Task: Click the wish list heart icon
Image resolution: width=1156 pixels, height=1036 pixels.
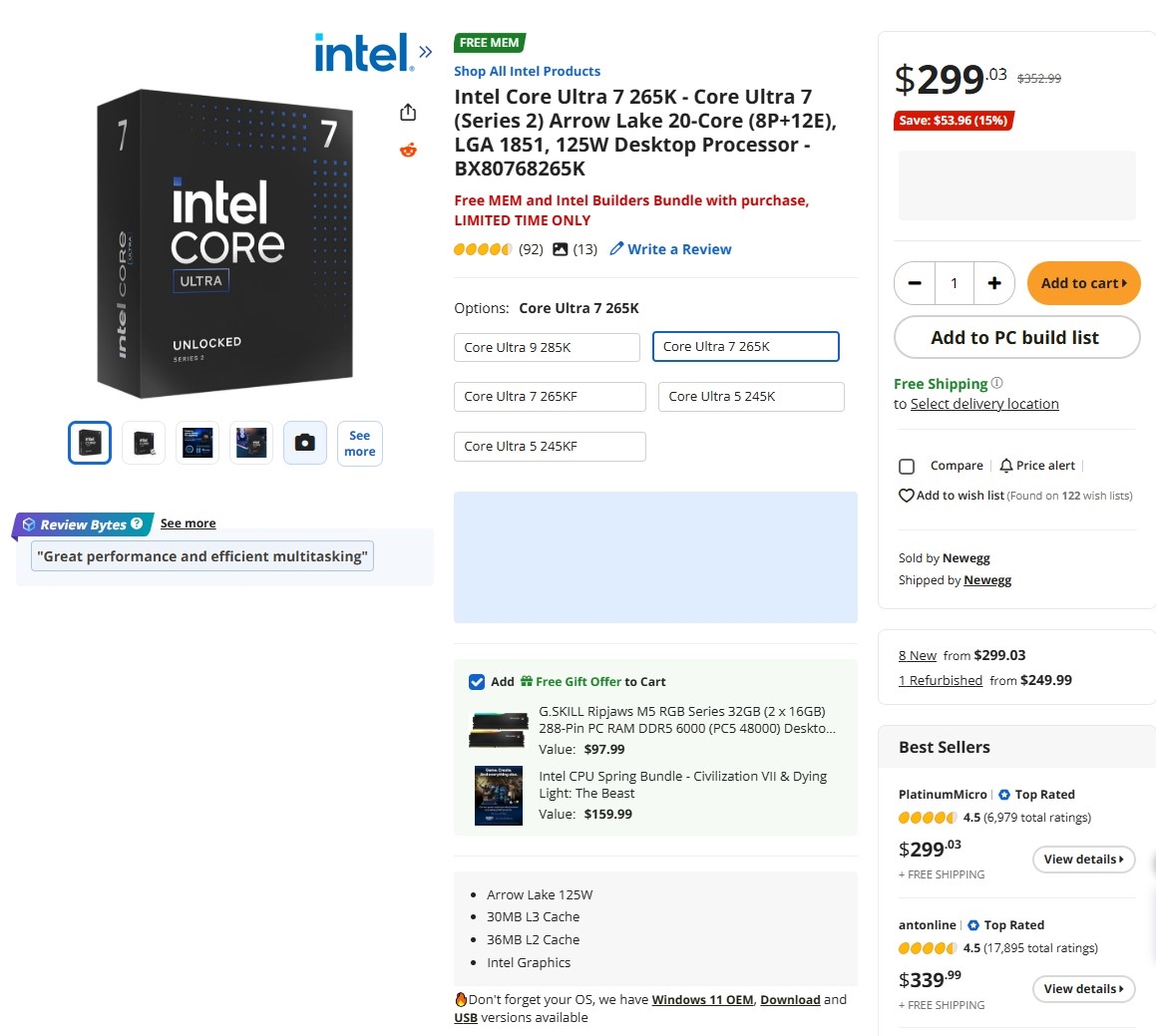Action: tap(907, 496)
